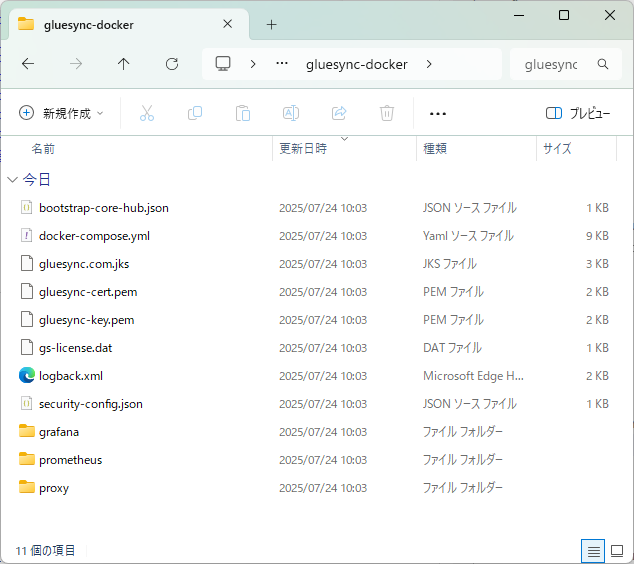
Task: Click the JSON icon of bootstrap-core-hub.json
Action: click(27, 208)
